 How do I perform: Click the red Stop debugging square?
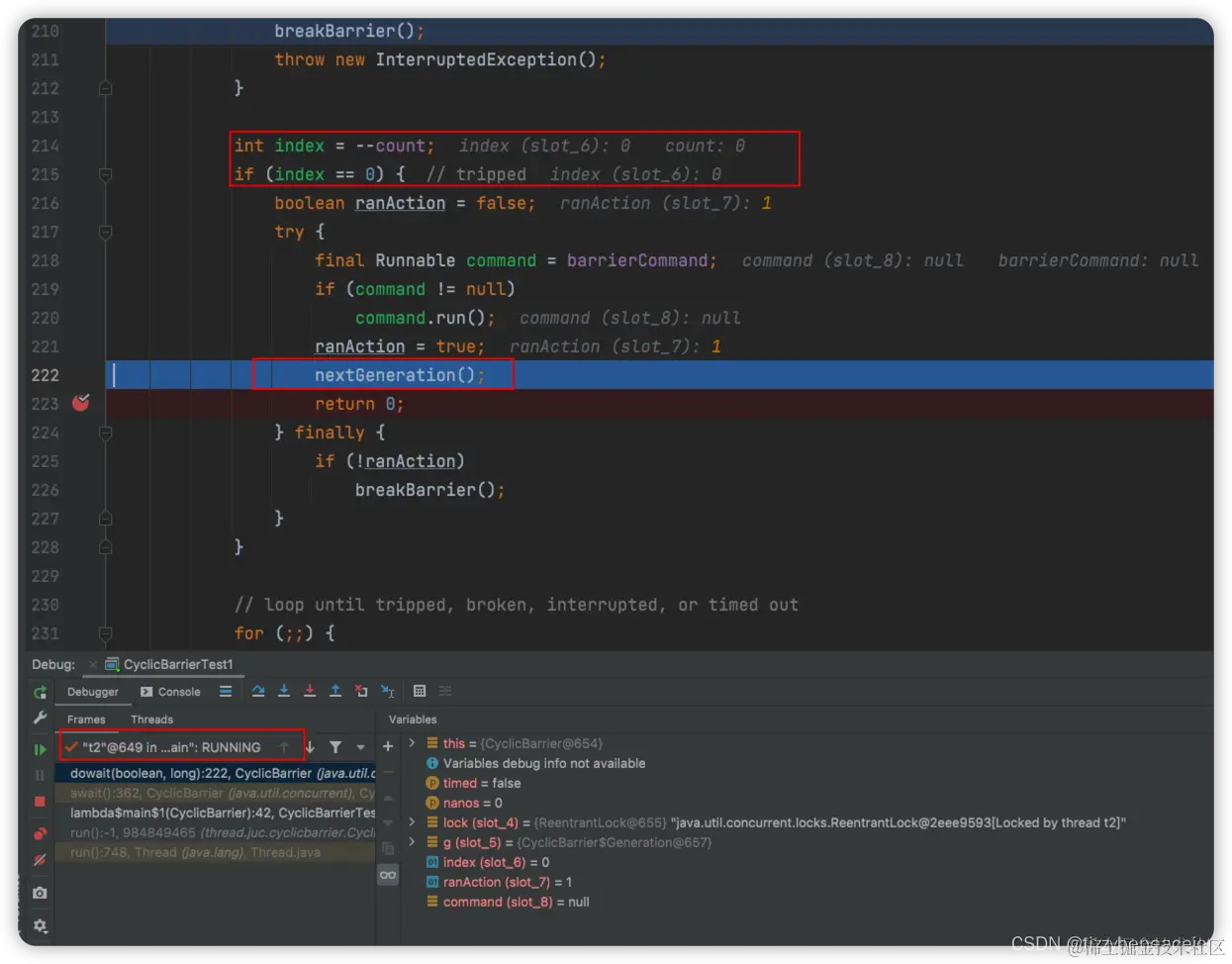click(40, 802)
